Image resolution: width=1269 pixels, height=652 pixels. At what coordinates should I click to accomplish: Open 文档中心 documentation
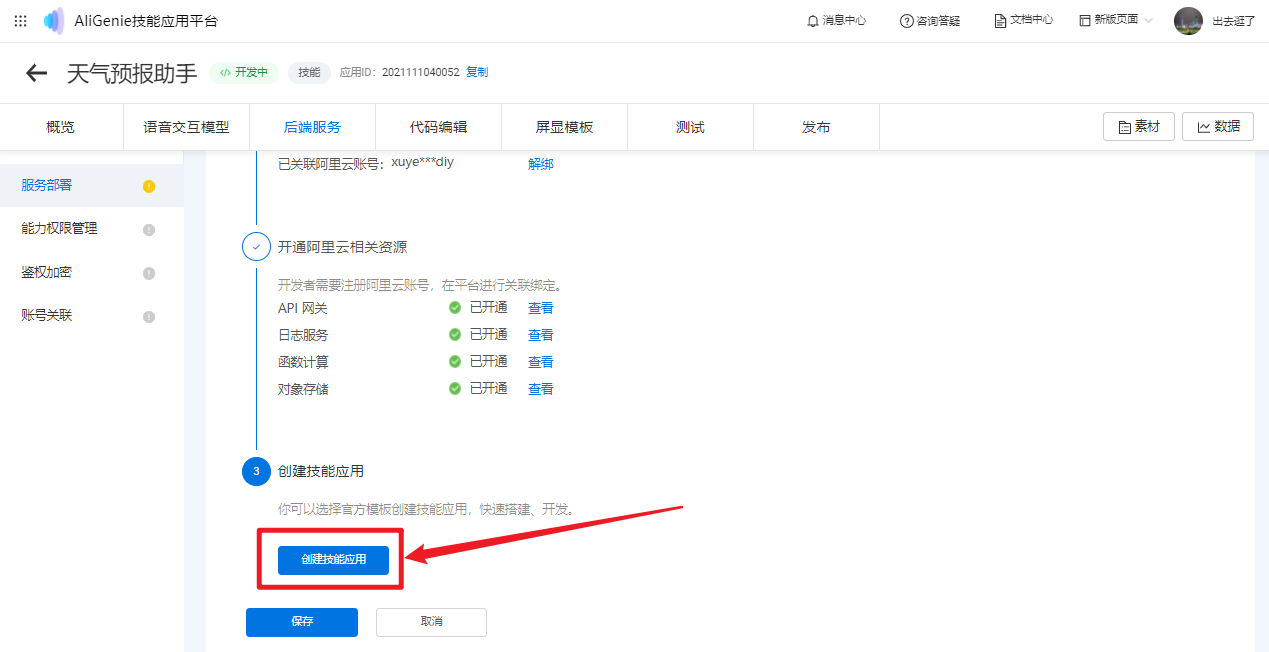coord(1023,21)
